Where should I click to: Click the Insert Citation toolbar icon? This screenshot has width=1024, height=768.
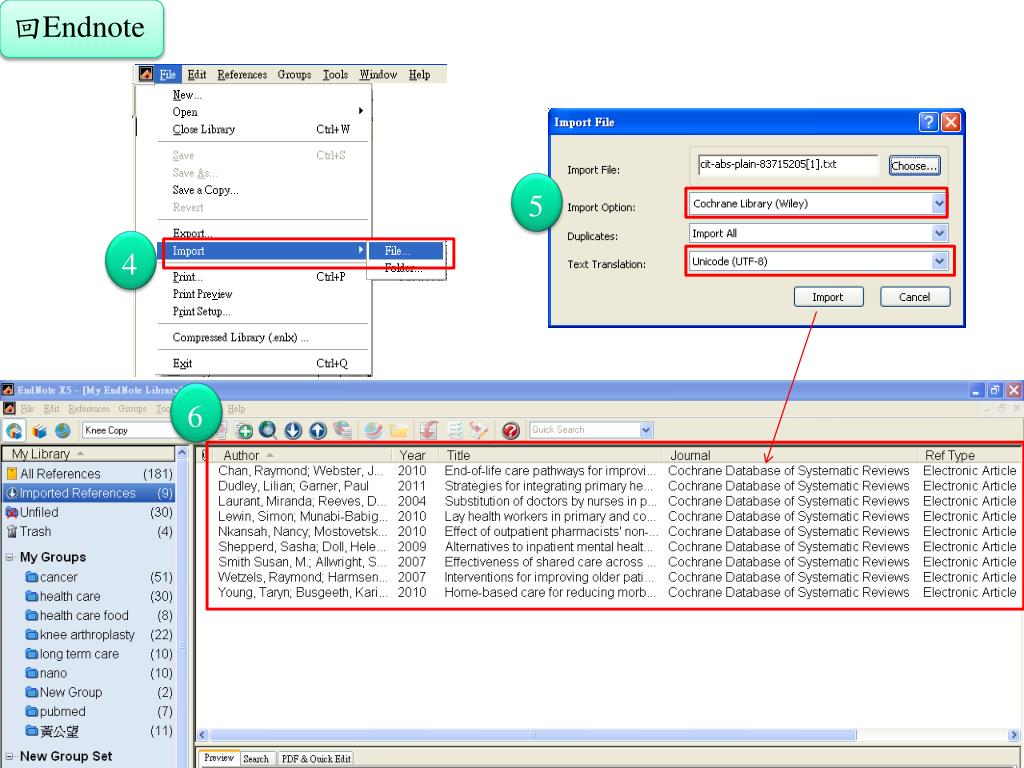pyautogui.click(x=428, y=430)
